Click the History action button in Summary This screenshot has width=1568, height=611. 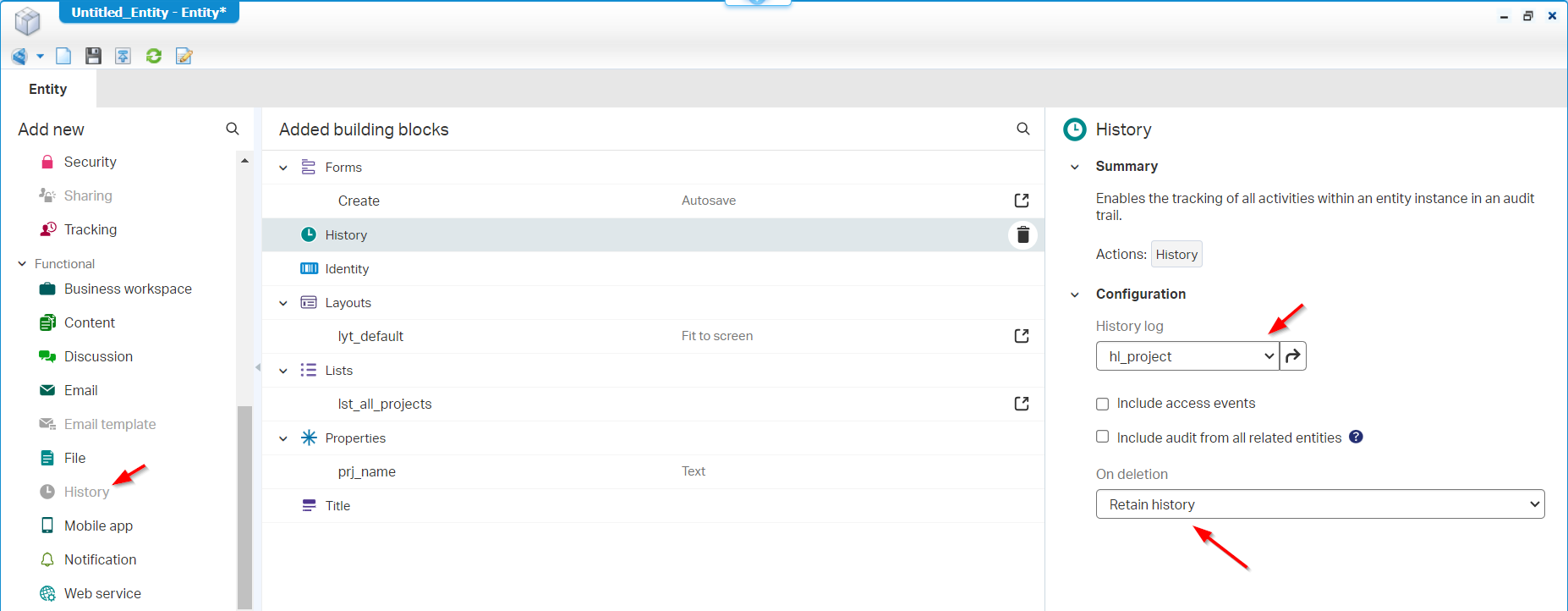[1176, 255]
